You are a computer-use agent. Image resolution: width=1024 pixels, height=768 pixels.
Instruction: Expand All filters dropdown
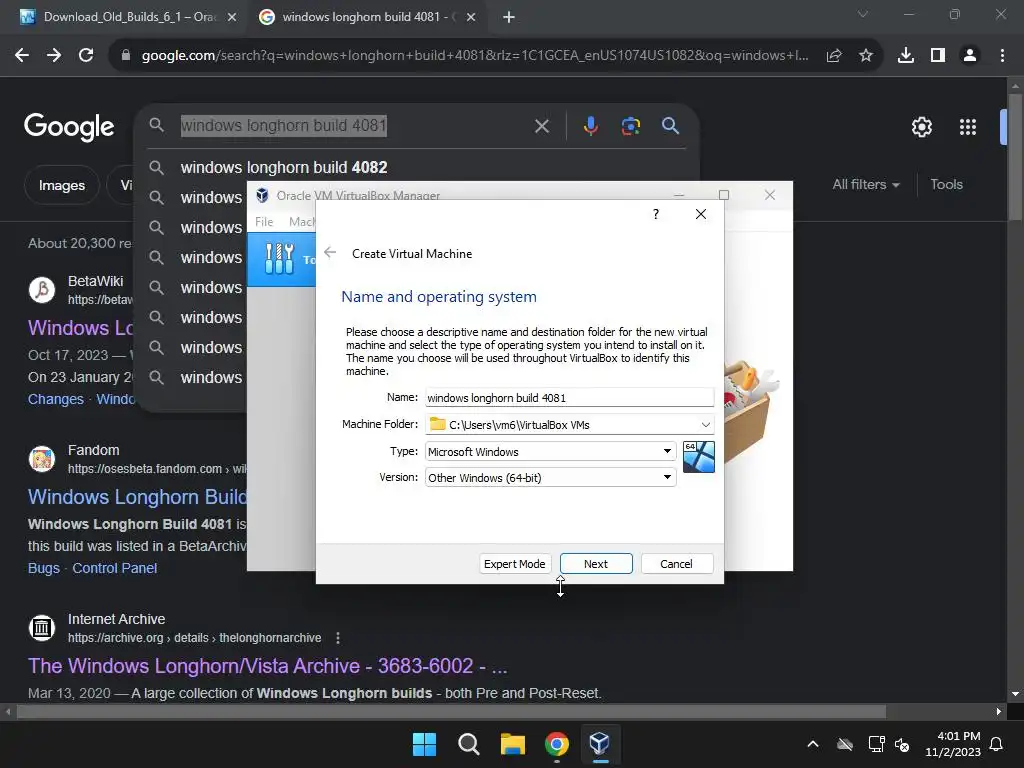click(x=866, y=185)
